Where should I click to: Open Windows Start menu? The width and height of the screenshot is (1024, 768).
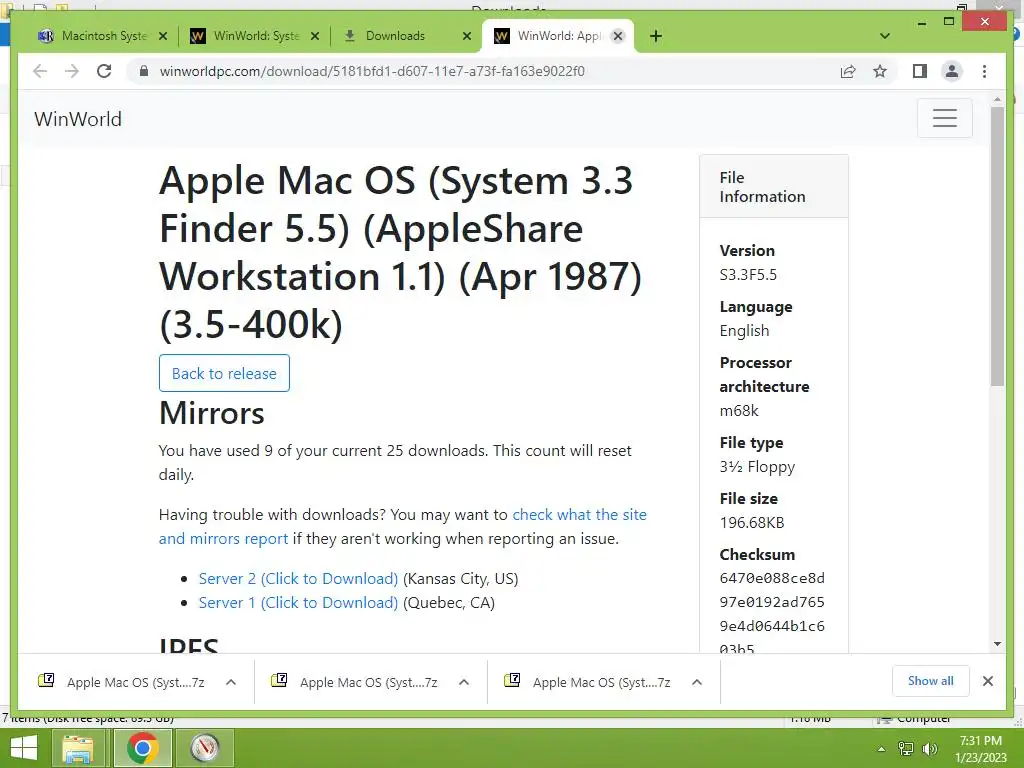(x=24, y=748)
